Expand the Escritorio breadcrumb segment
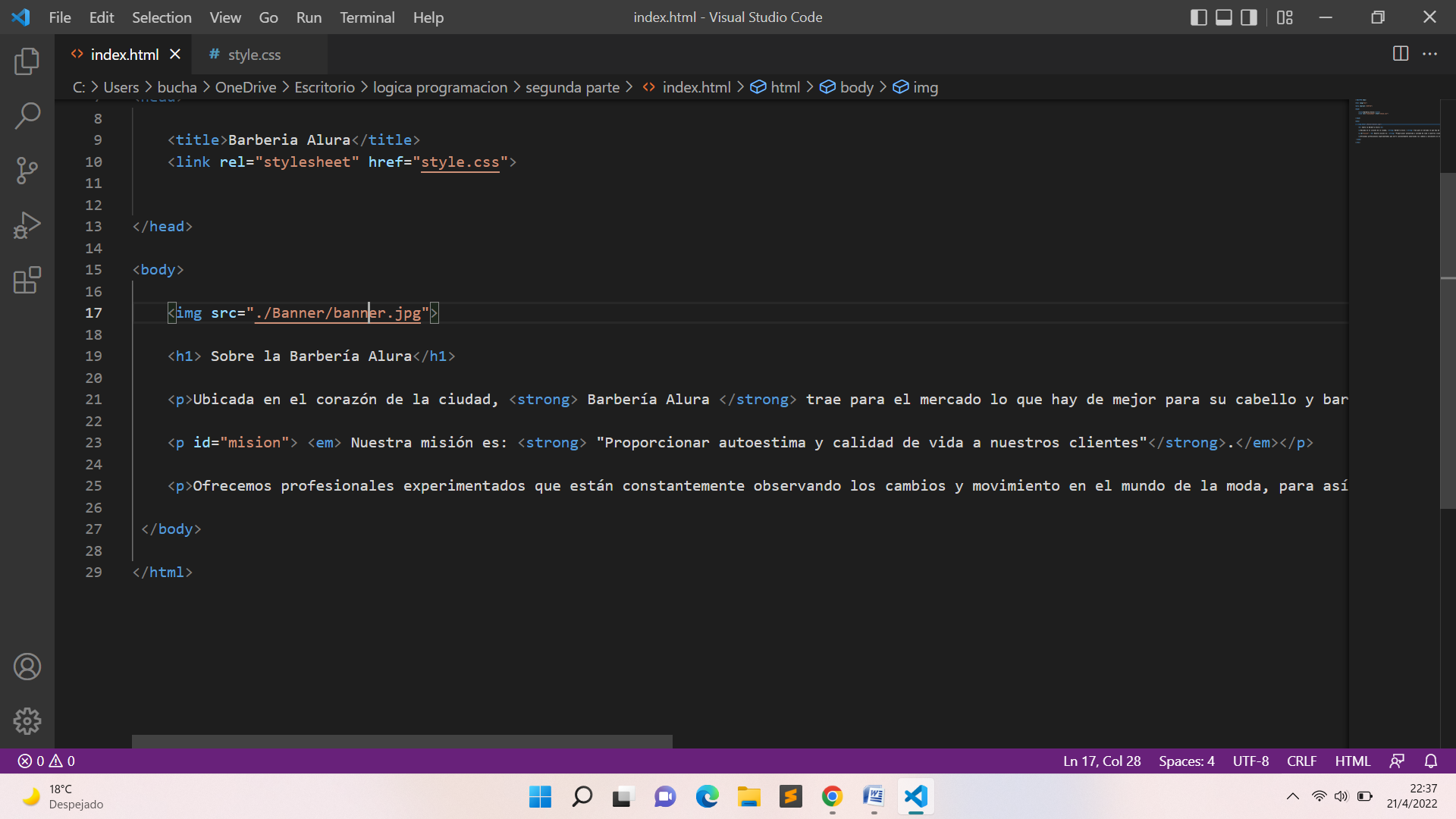 pos(325,87)
